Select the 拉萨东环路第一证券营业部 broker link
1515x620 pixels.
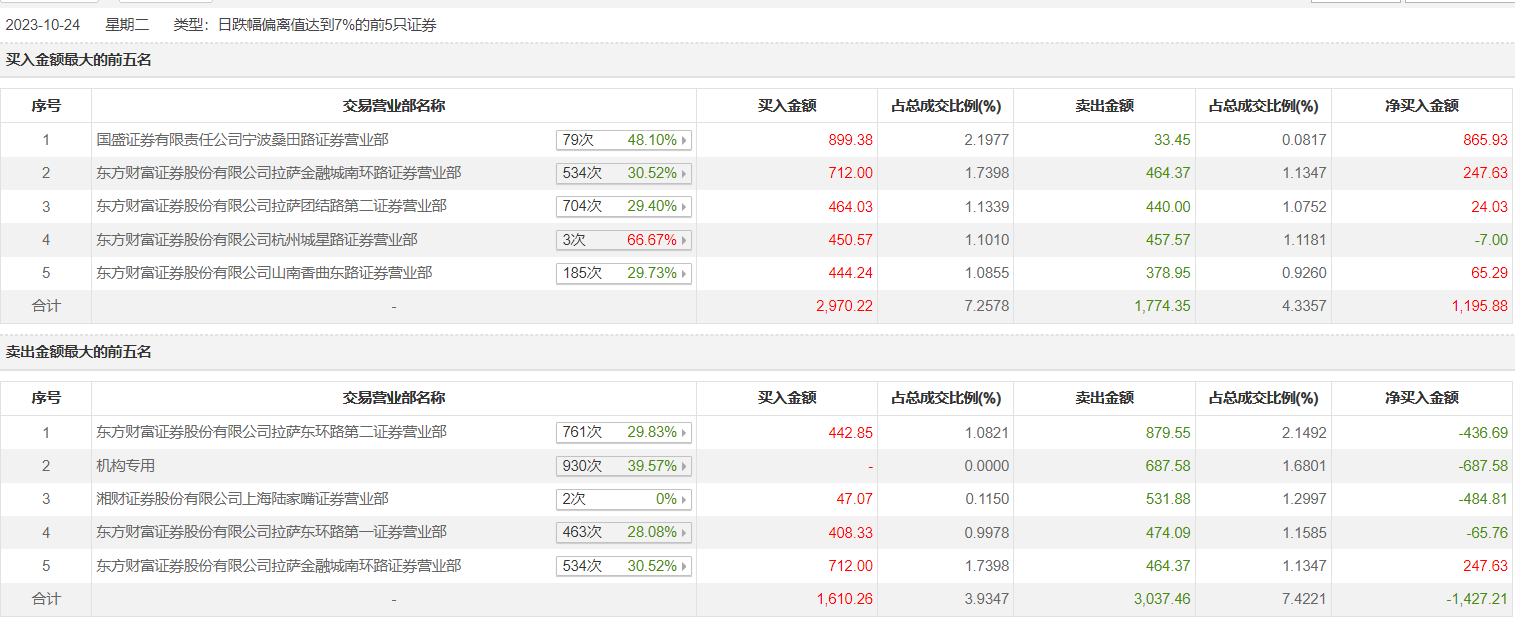(272, 532)
